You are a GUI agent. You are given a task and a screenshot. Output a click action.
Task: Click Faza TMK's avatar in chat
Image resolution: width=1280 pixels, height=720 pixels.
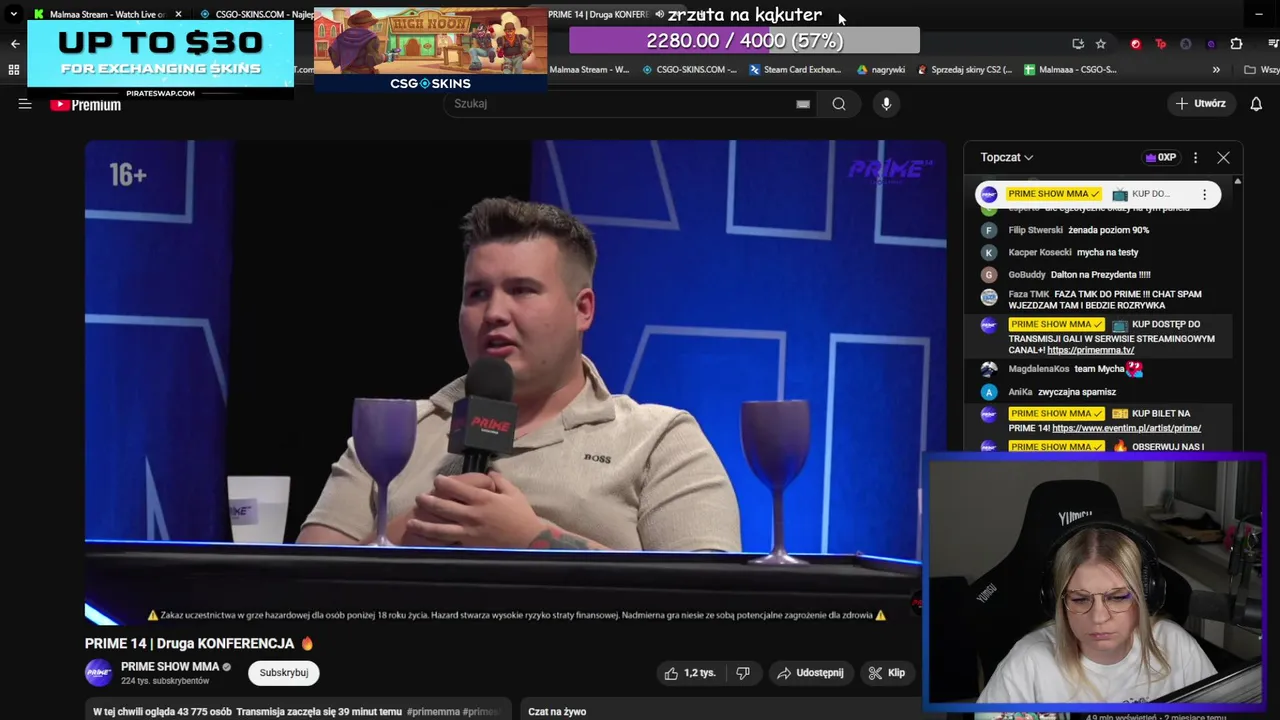click(x=989, y=296)
